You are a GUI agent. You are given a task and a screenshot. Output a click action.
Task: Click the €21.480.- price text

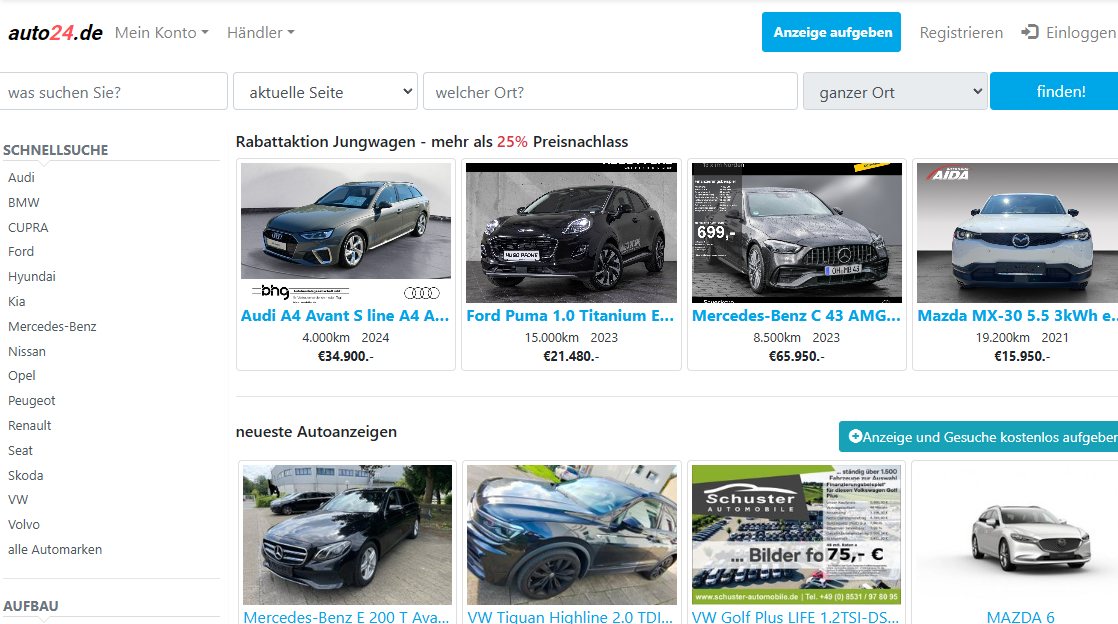(x=571, y=356)
